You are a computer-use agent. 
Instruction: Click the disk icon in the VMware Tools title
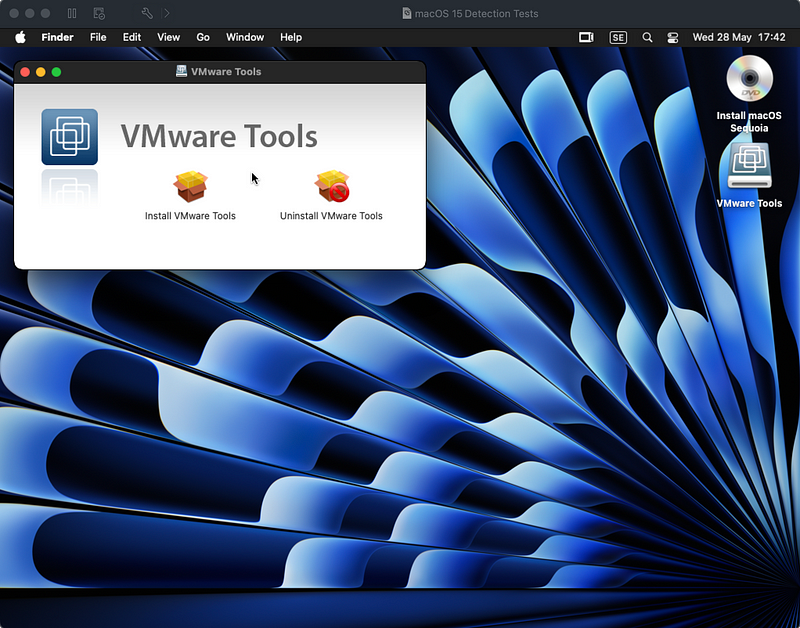(x=181, y=71)
